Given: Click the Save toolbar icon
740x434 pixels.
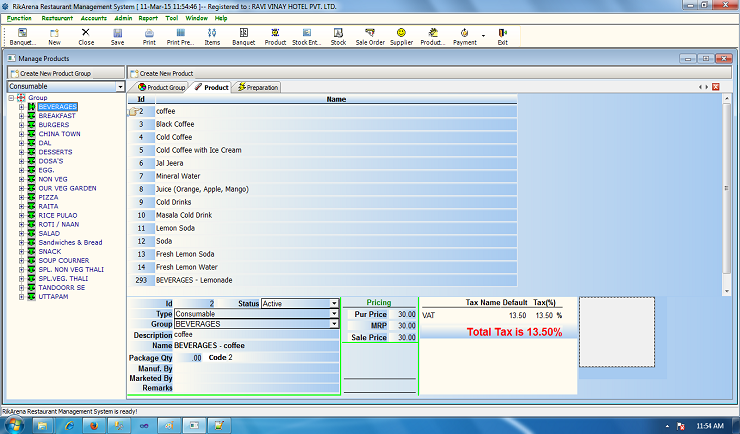Looking at the screenshot, I should pyautogui.click(x=117, y=37).
